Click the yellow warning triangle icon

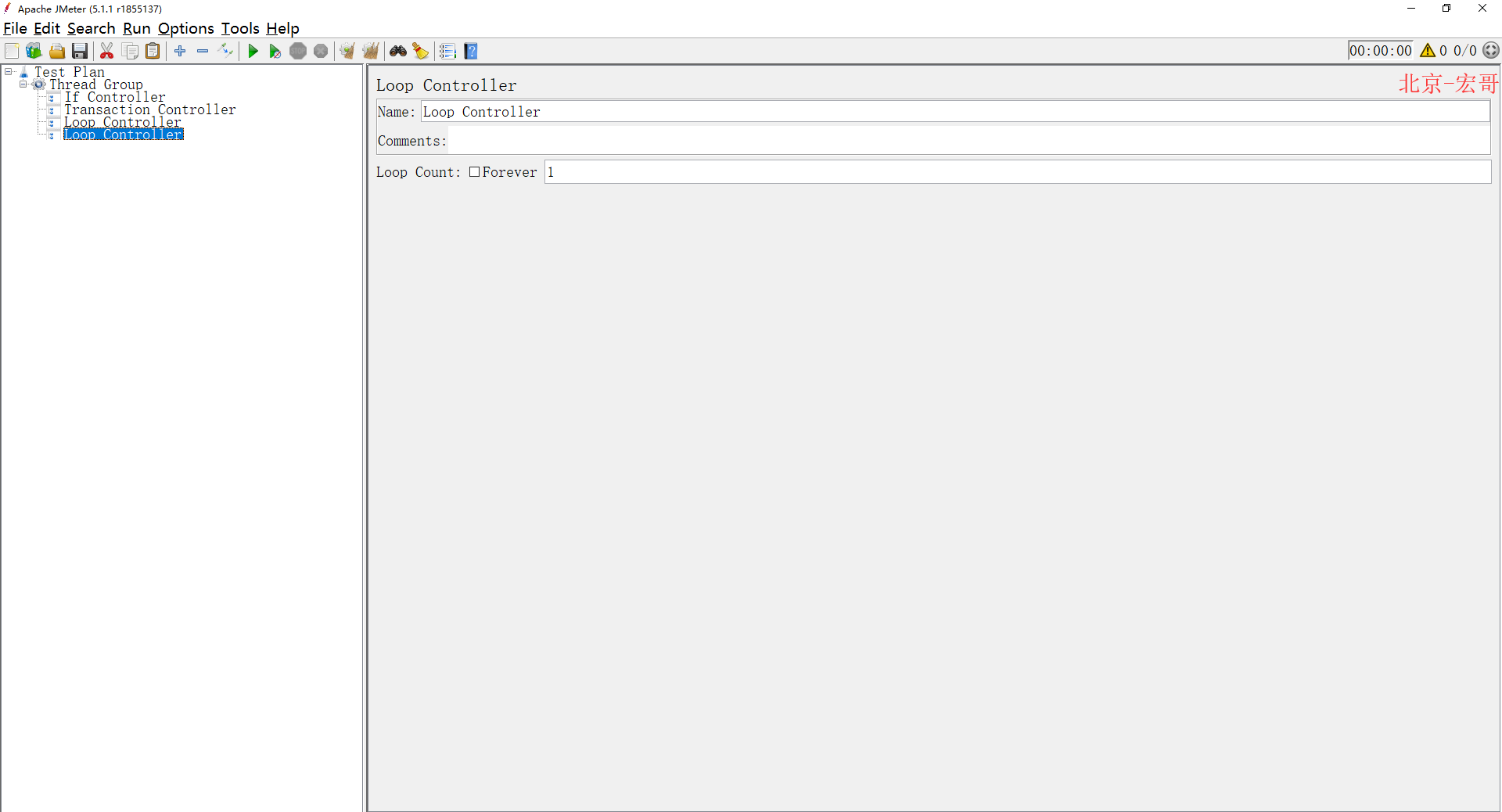(x=1428, y=51)
